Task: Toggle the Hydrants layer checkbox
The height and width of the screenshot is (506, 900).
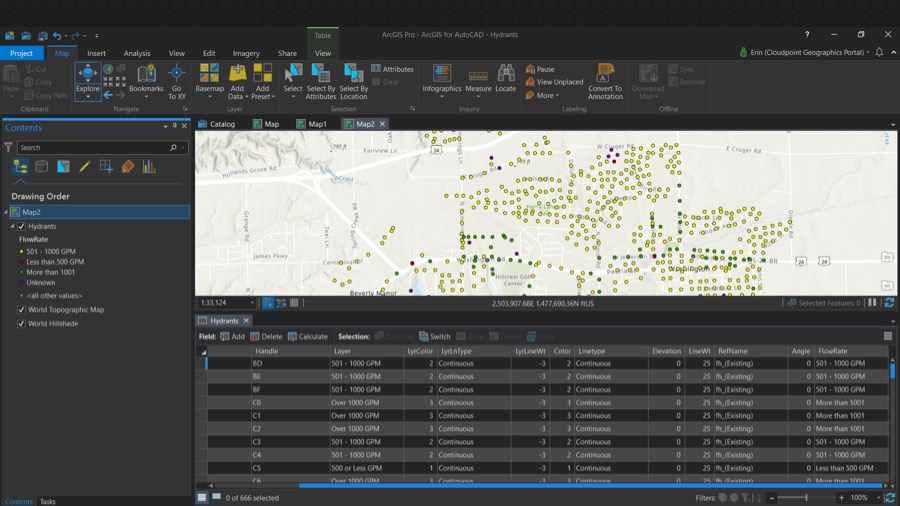Action: coord(22,227)
